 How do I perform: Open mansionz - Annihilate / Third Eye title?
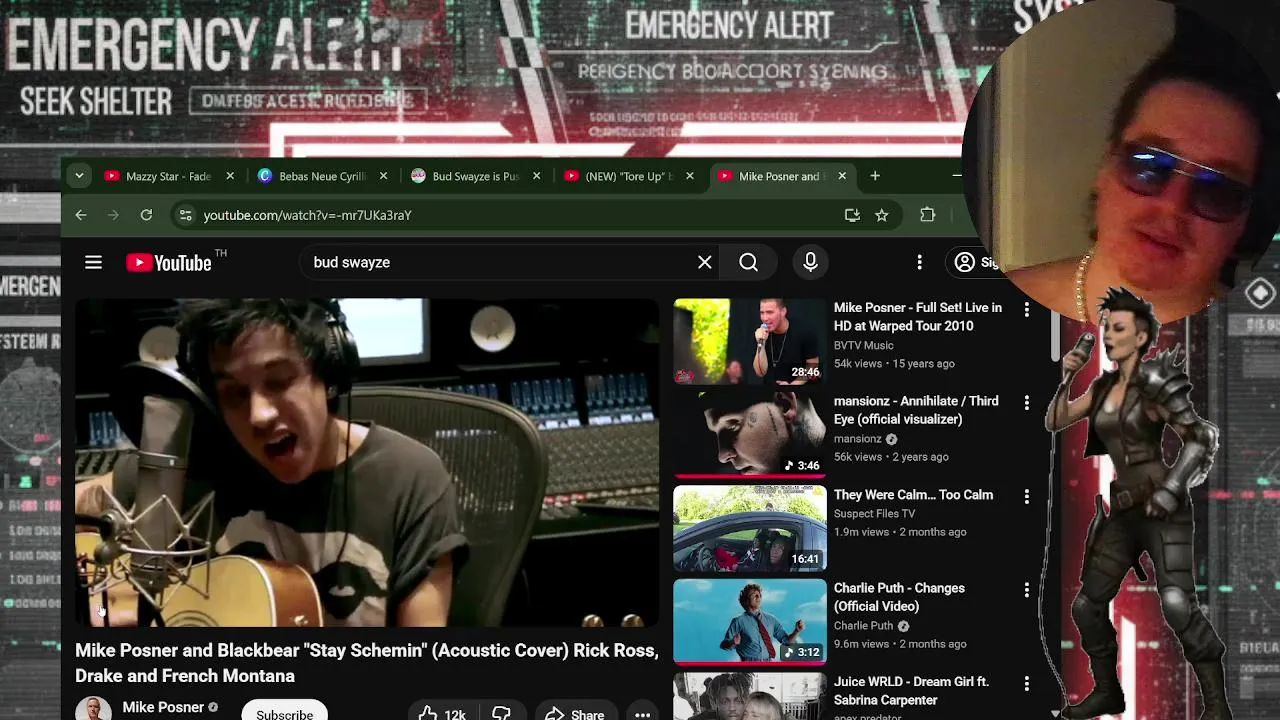tap(916, 410)
